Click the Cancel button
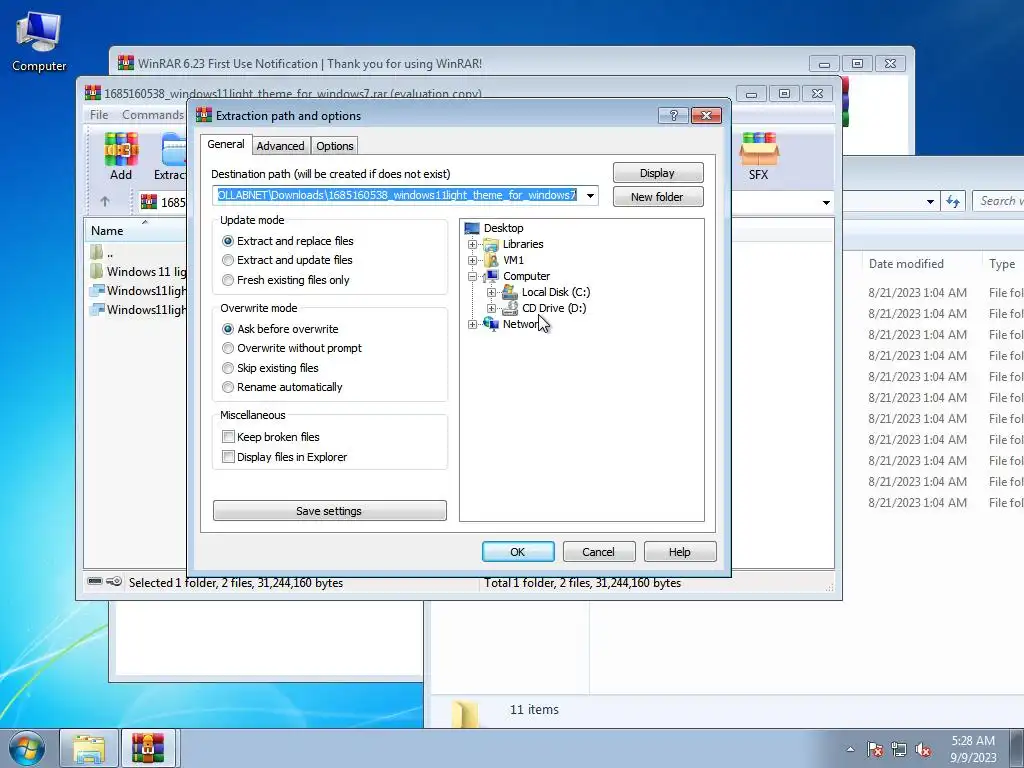Screen dimensions: 1024x768 599,552
